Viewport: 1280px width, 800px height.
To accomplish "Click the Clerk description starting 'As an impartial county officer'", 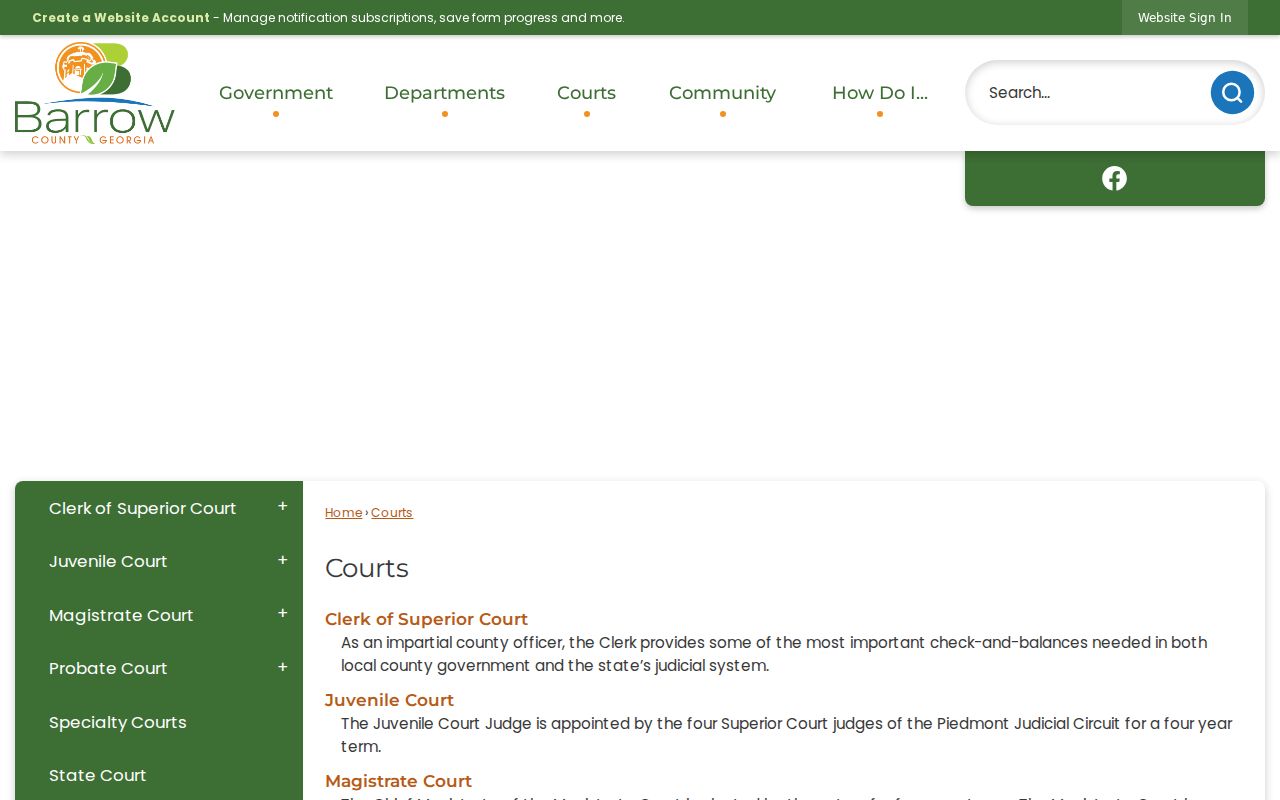I will (x=774, y=654).
